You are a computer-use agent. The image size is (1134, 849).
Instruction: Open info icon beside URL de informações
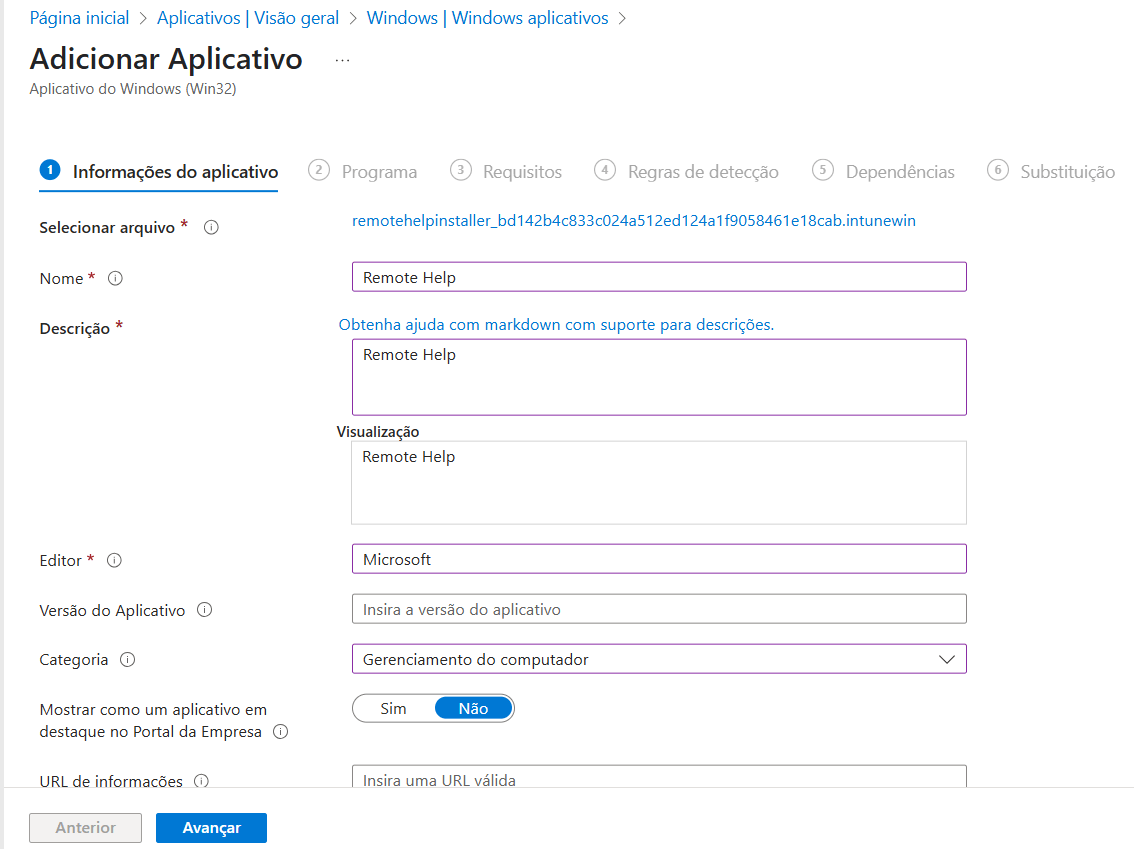(201, 781)
